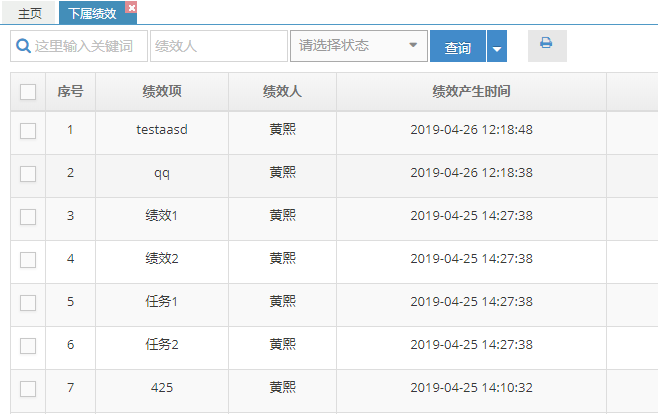Check the row for 425
This screenshot has width=658, height=414.
pos(28,388)
